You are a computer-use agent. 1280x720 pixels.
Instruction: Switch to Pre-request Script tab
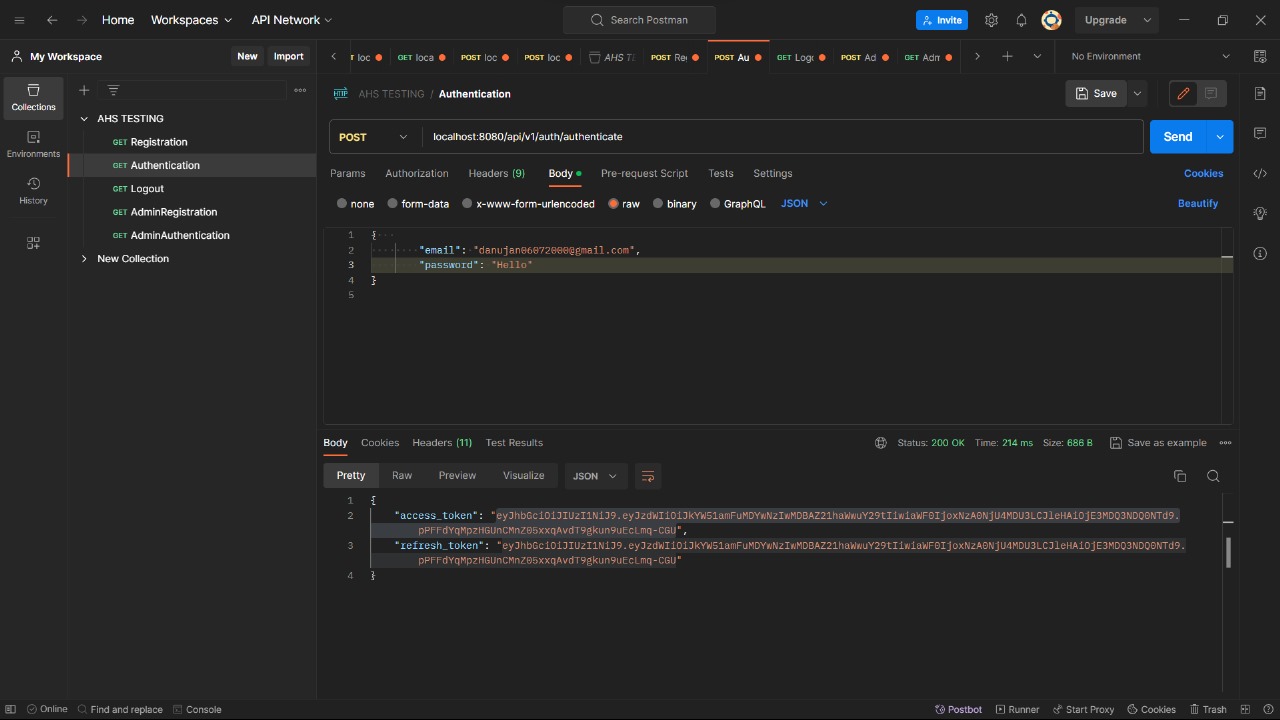point(644,174)
